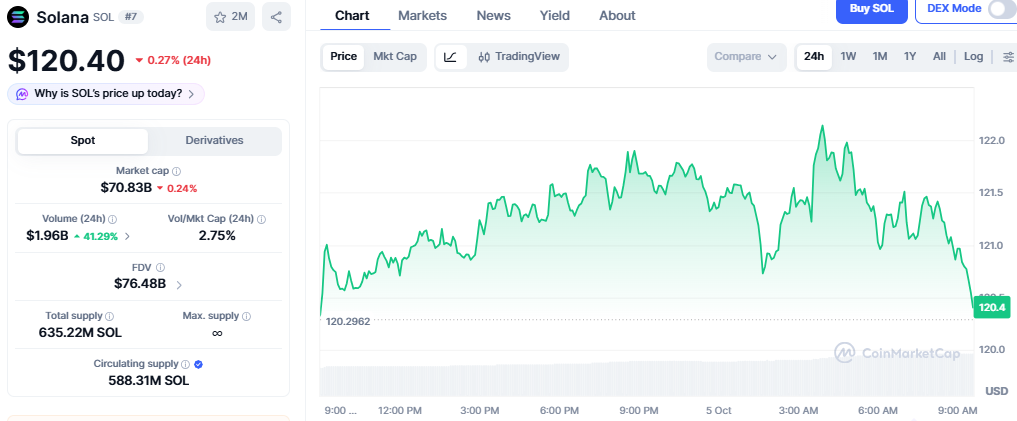This screenshot has width=1017, height=421.
Task: Open chart settings sliders icon
Action: (x=1008, y=57)
